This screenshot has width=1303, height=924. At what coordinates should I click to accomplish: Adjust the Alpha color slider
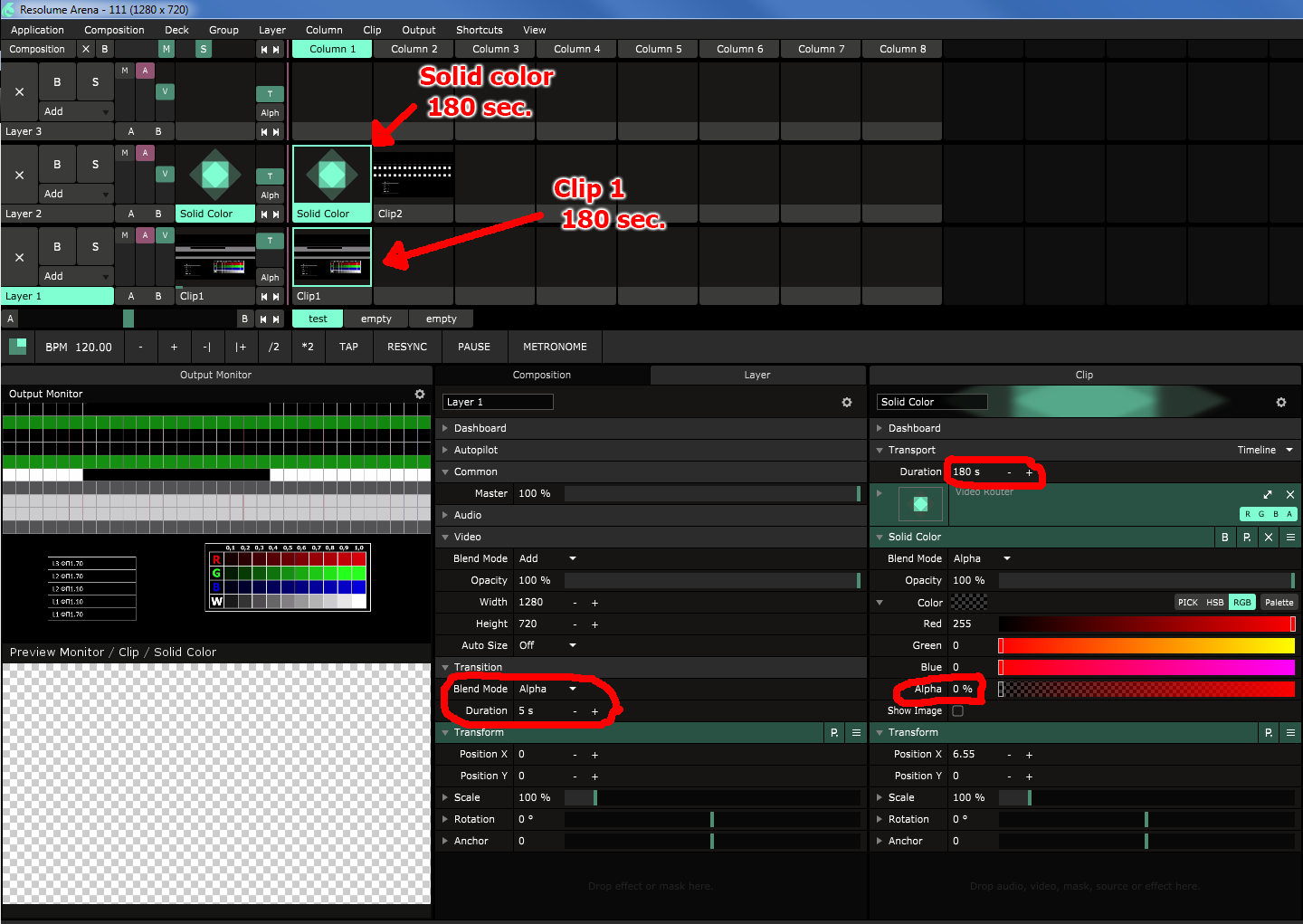click(x=1146, y=689)
